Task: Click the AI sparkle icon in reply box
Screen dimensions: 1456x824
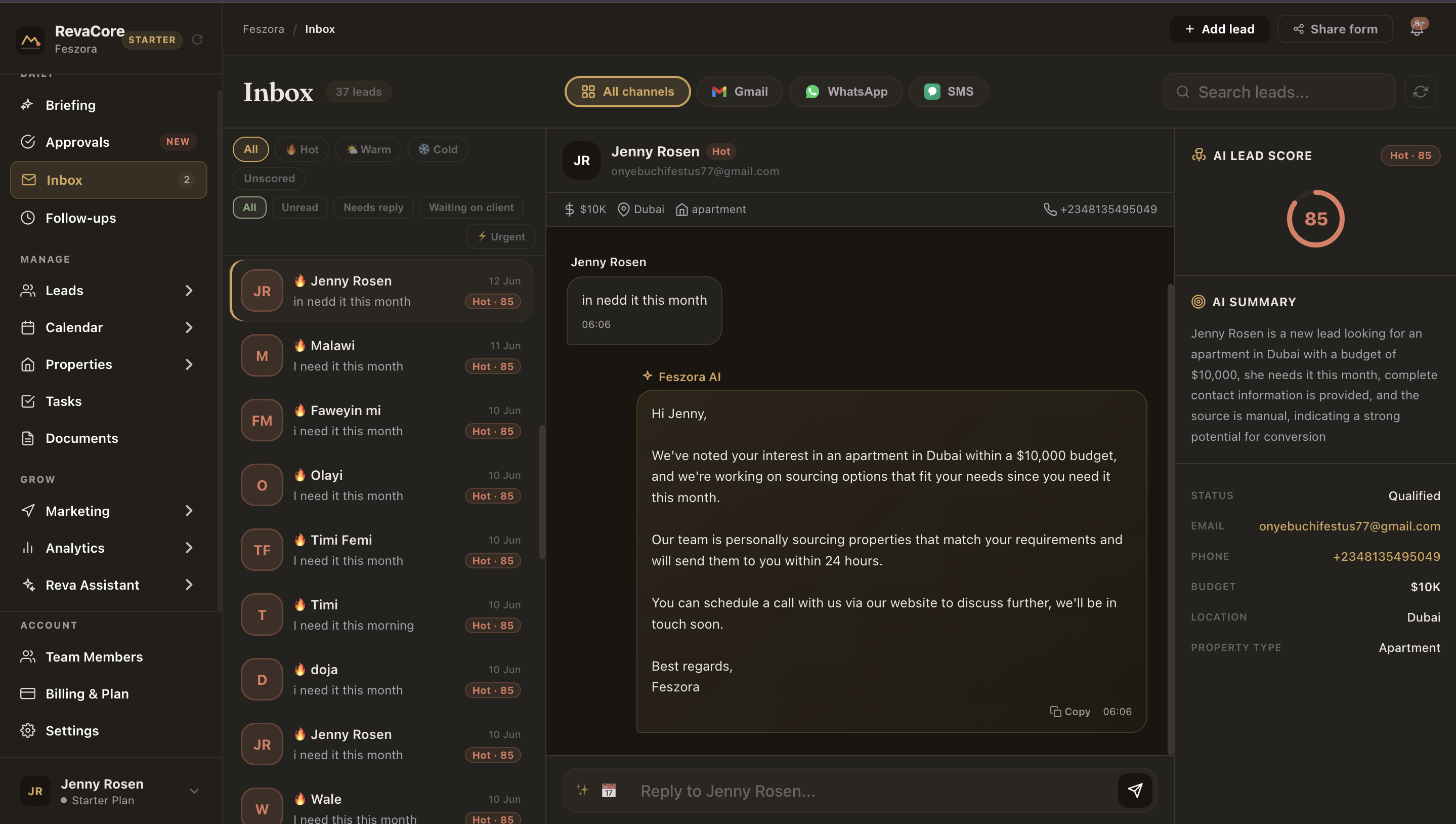Action: (581, 790)
